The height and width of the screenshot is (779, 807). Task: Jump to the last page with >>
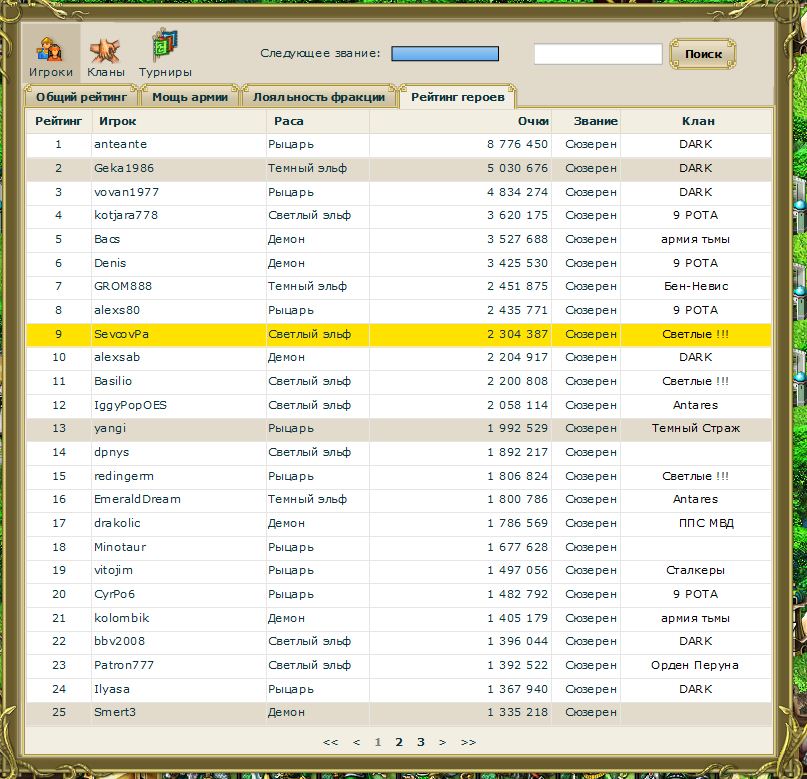point(468,742)
